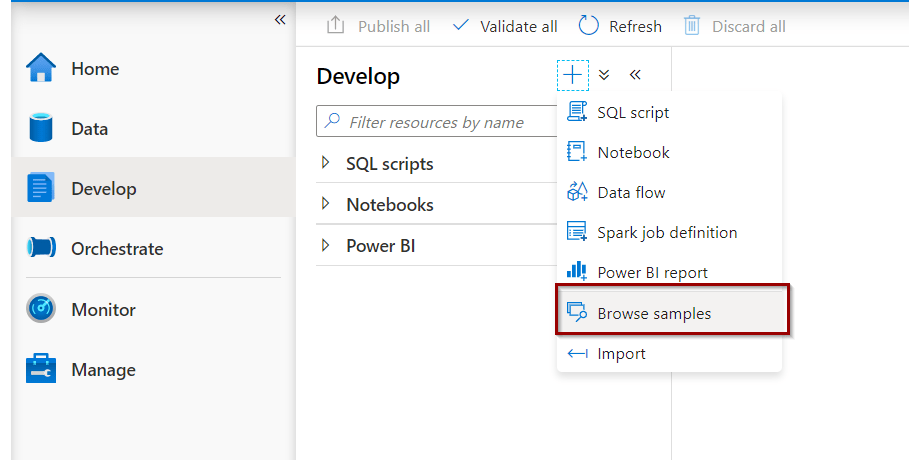Click the SQL script menu icon
Viewport: 909px width, 460px height.
577,111
